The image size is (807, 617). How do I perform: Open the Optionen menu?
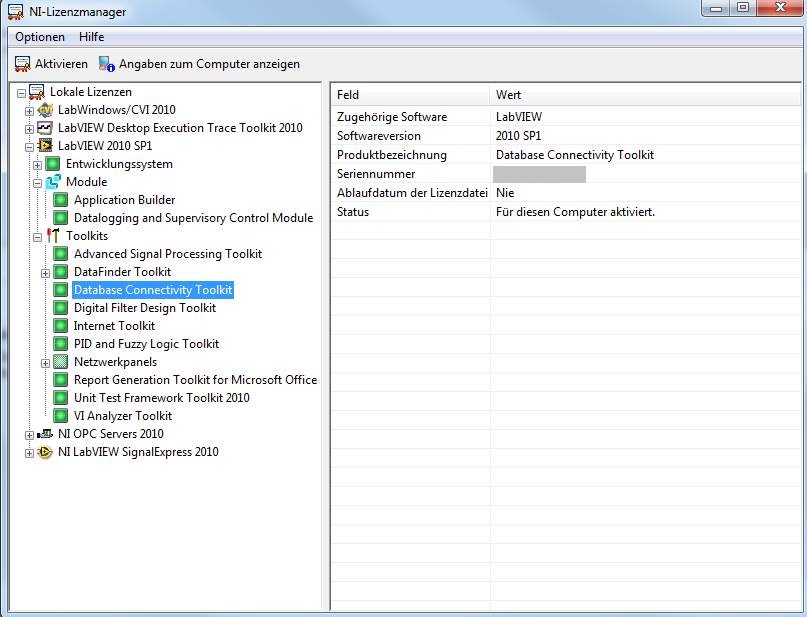click(40, 37)
